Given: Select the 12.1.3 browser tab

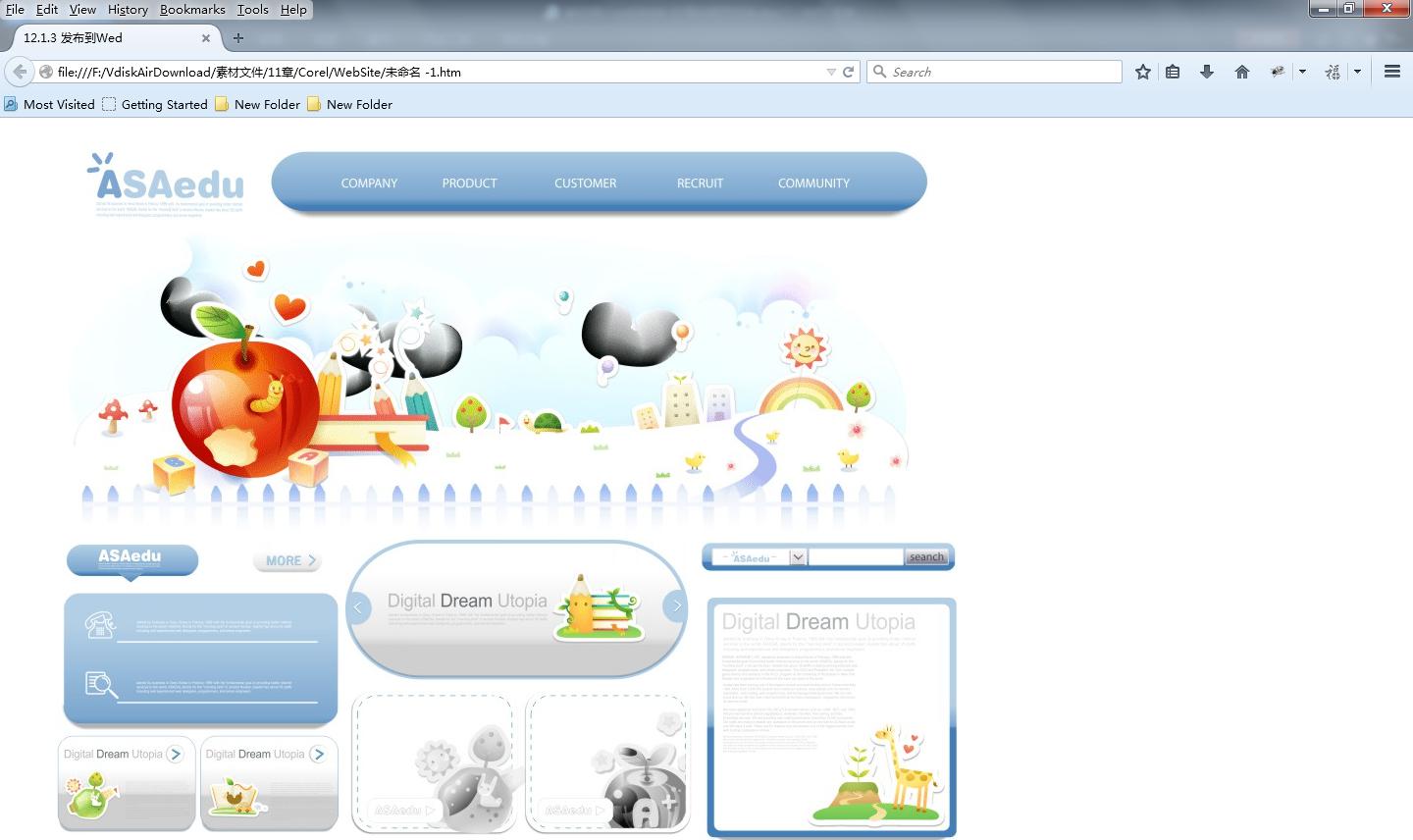Looking at the screenshot, I should tap(116, 38).
